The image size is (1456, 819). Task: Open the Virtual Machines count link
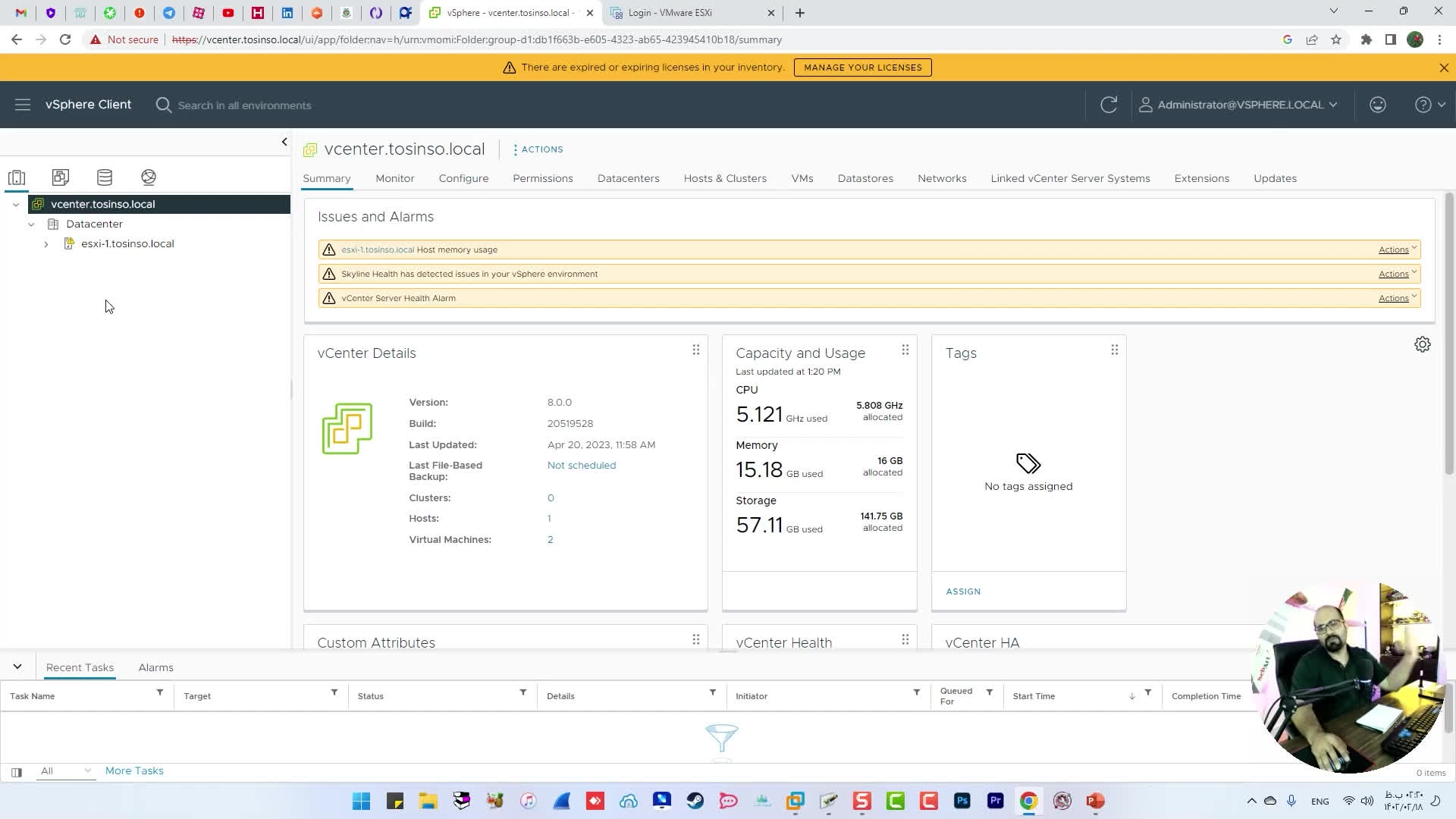pos(550,540)
